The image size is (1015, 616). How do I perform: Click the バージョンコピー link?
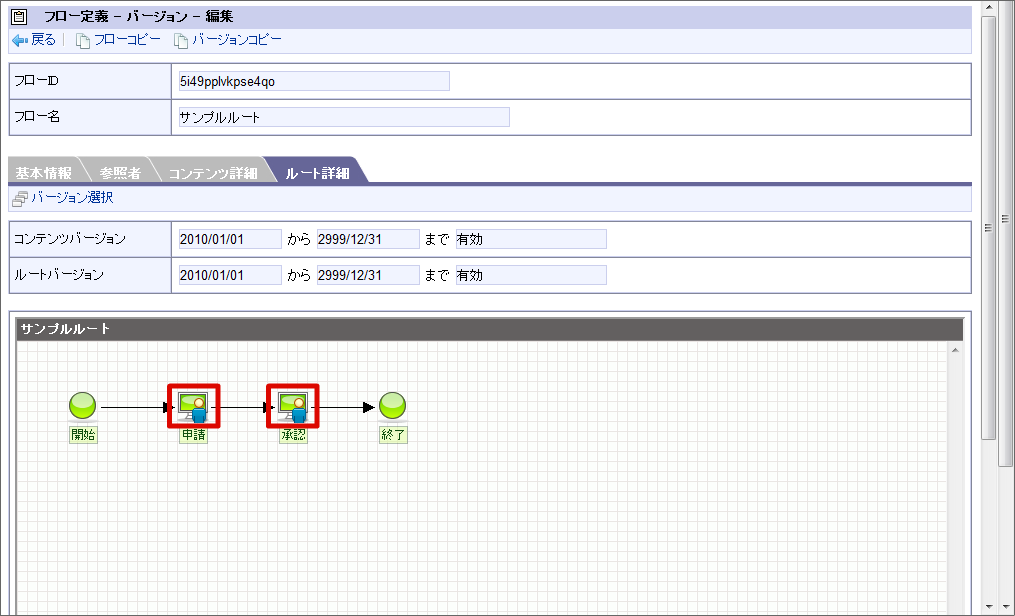pyautogui.click(x=237, y=40)
